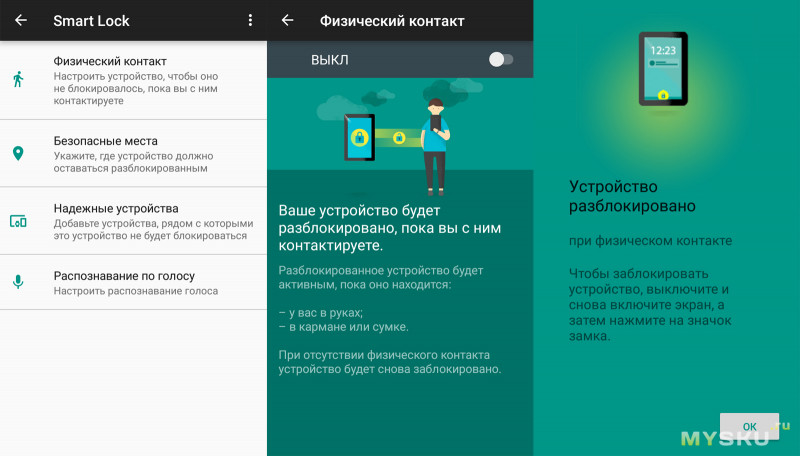Click the Физический контакт header title

pos(392,21)
